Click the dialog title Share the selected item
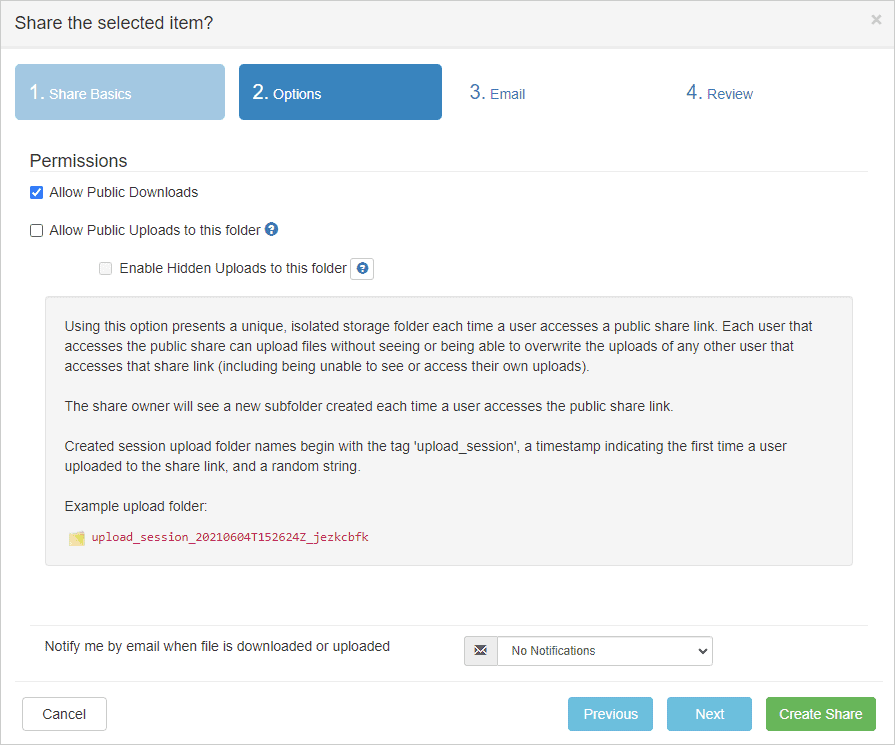Screen dimensions: 895x745 tap(114, 22)
